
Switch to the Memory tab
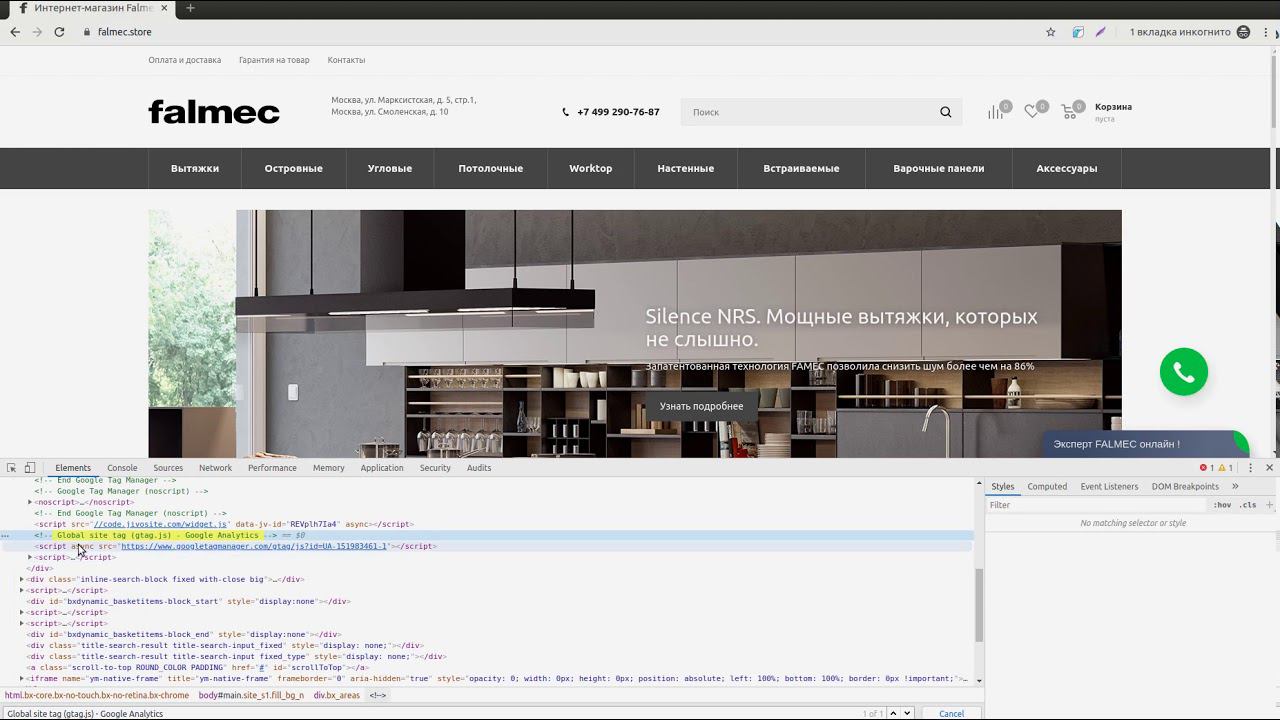click(328, 468)
